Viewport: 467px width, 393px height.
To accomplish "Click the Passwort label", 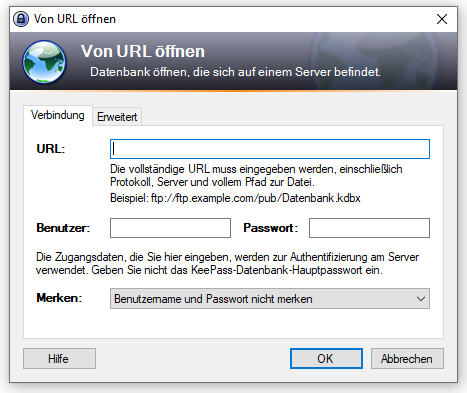I will 270,228.
